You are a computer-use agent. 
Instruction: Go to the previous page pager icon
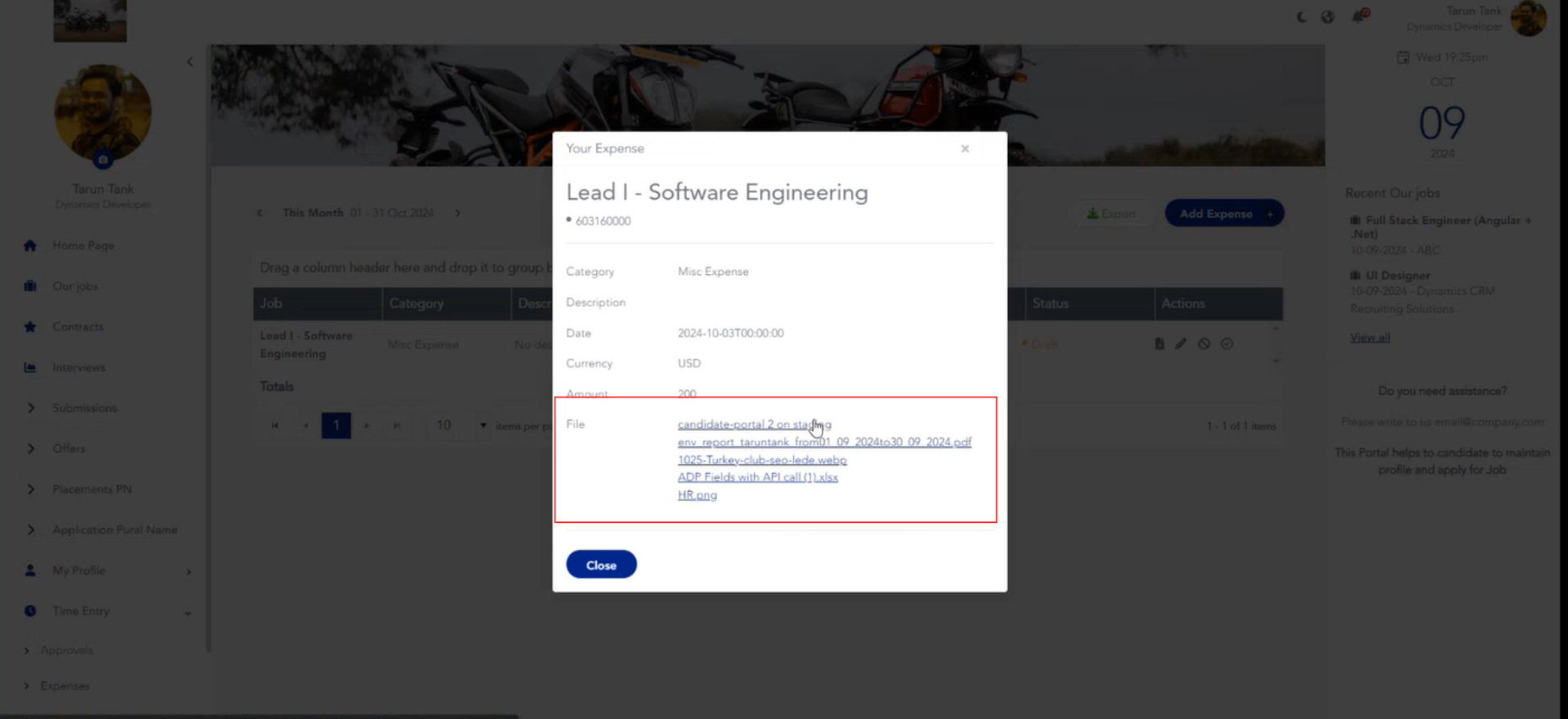pos(305,426)
